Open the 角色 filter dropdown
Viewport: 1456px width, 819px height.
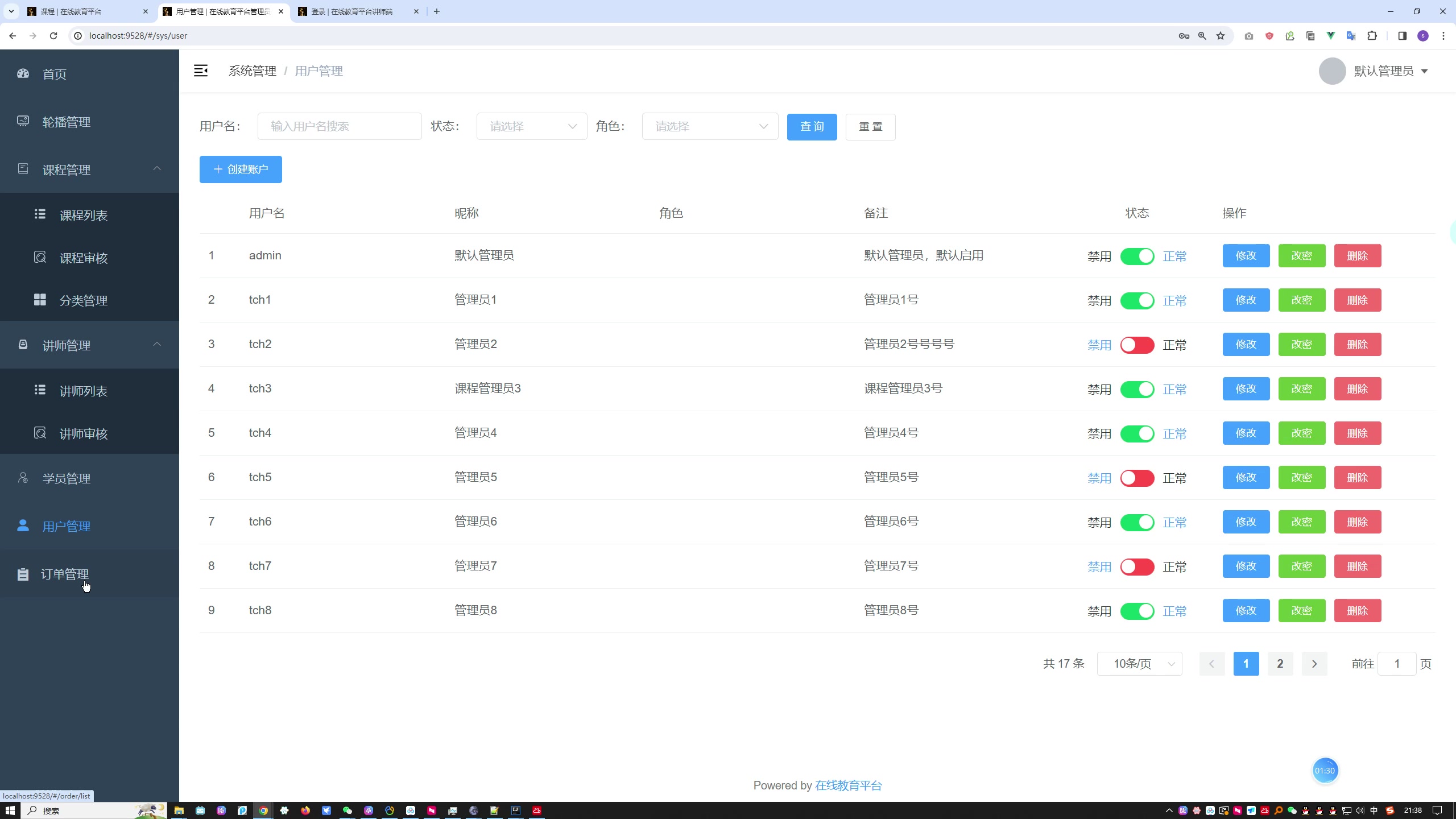pyautogui.click(x=710, y=126)
